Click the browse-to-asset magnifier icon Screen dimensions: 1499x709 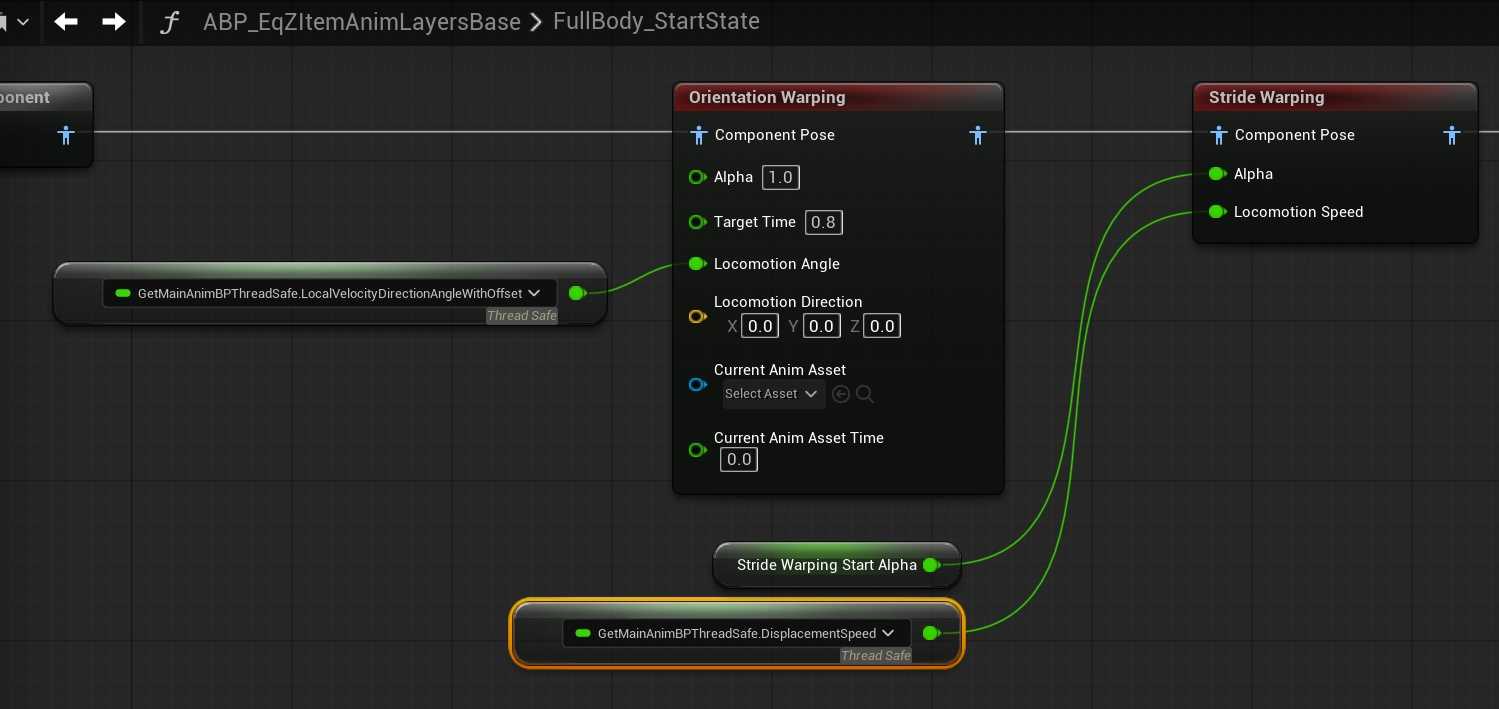tap(865, 394)
